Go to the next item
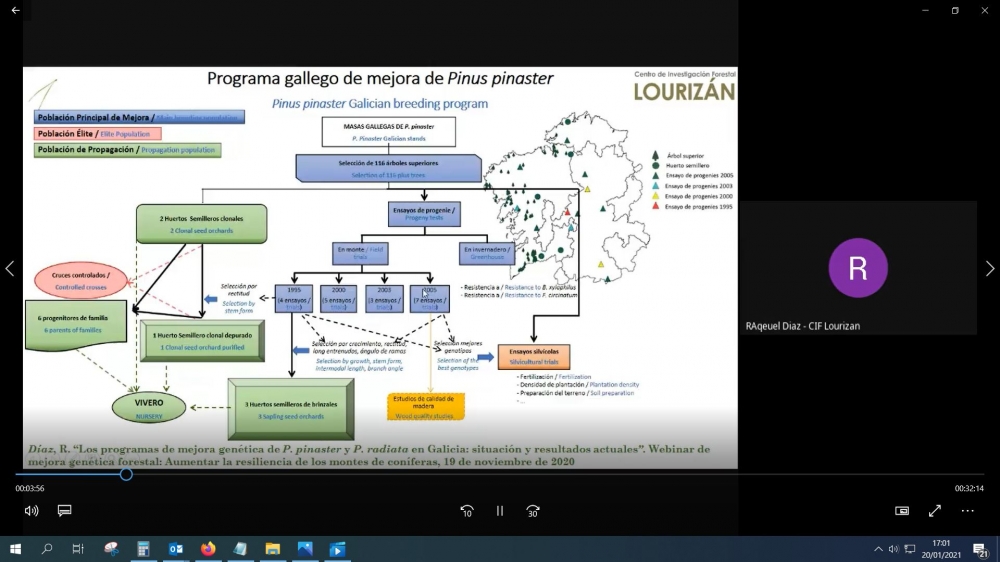This screenshot has width=1000, height=562. 990,268
